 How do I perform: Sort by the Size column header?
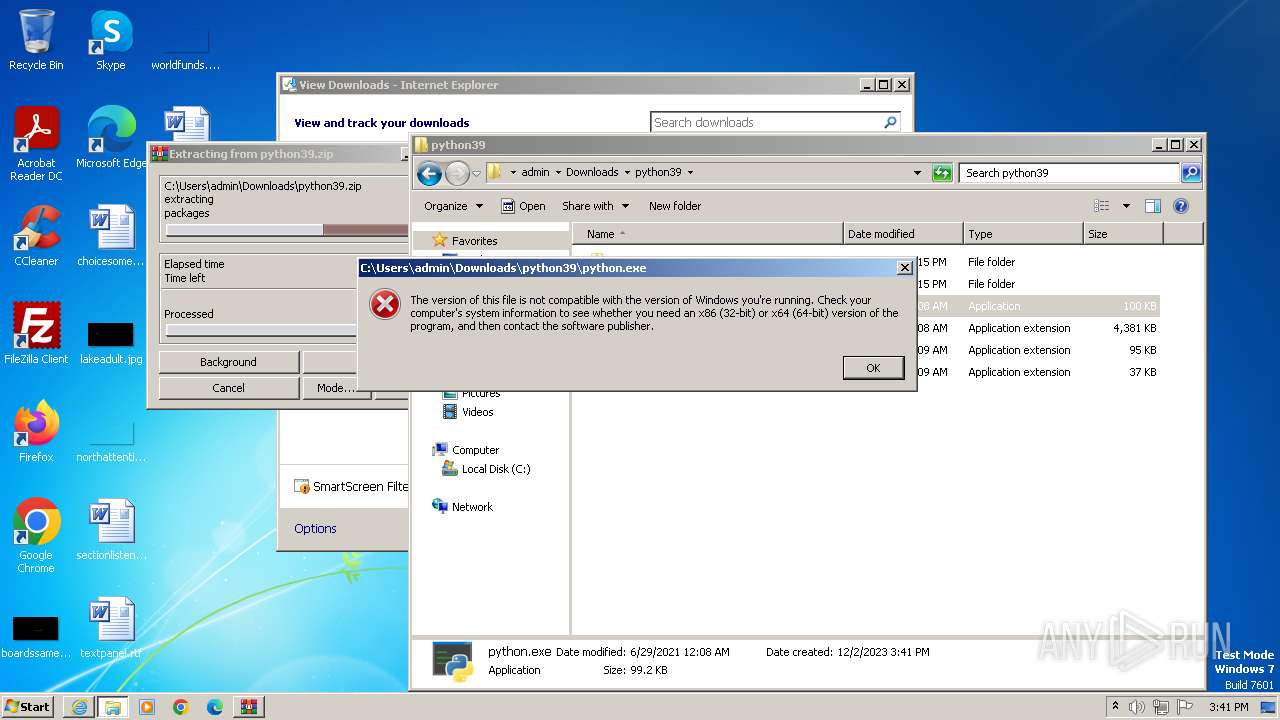(x=1123, y=234)
